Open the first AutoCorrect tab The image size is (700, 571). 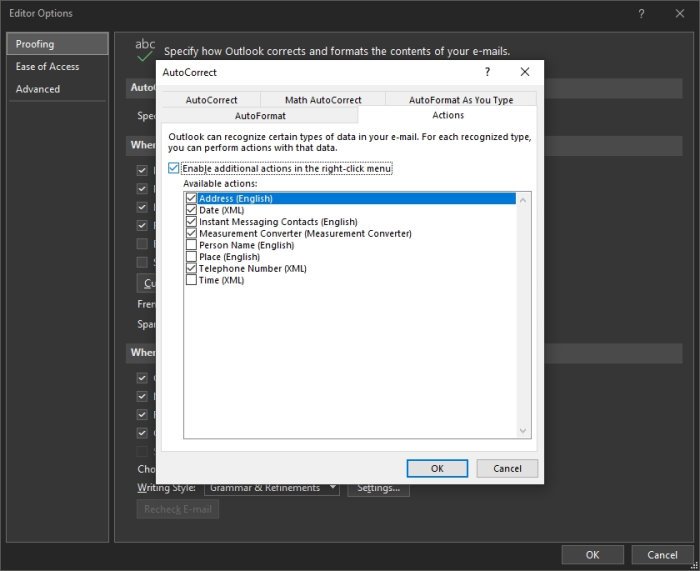pos(211,100)
